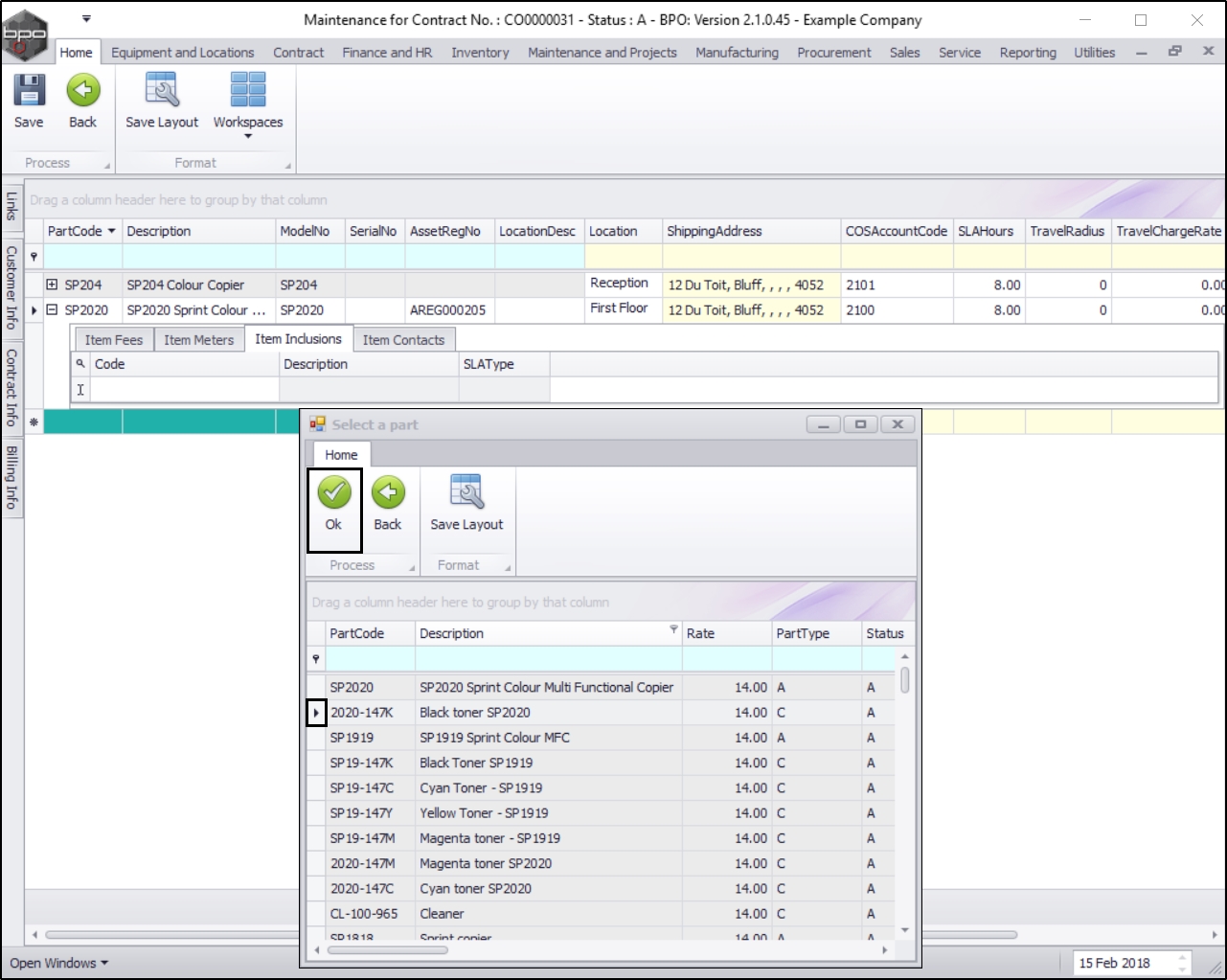The width and height of the screenshot is (1227, 980).
Task: Open the Format group launcher in Select a part
Action: click(x=508, y=569)
